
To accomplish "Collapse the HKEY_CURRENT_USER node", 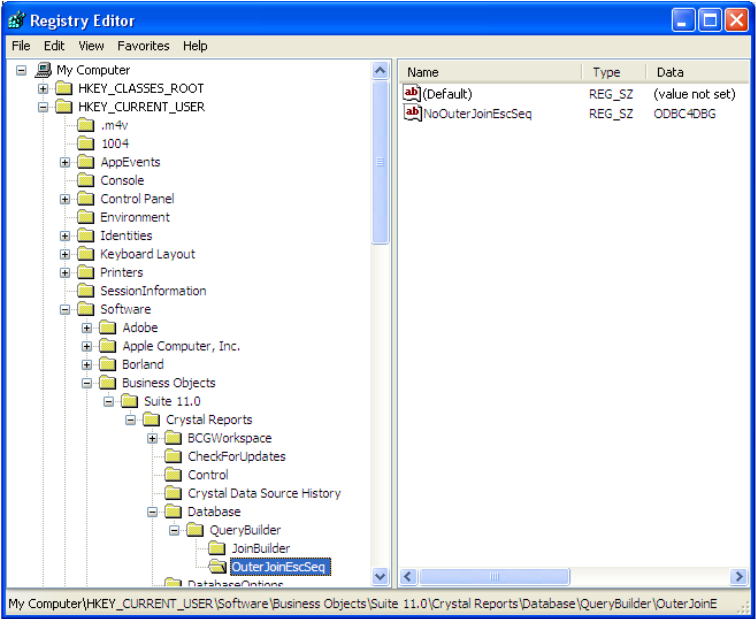I will pyautogui.click(x=43, y=107).
